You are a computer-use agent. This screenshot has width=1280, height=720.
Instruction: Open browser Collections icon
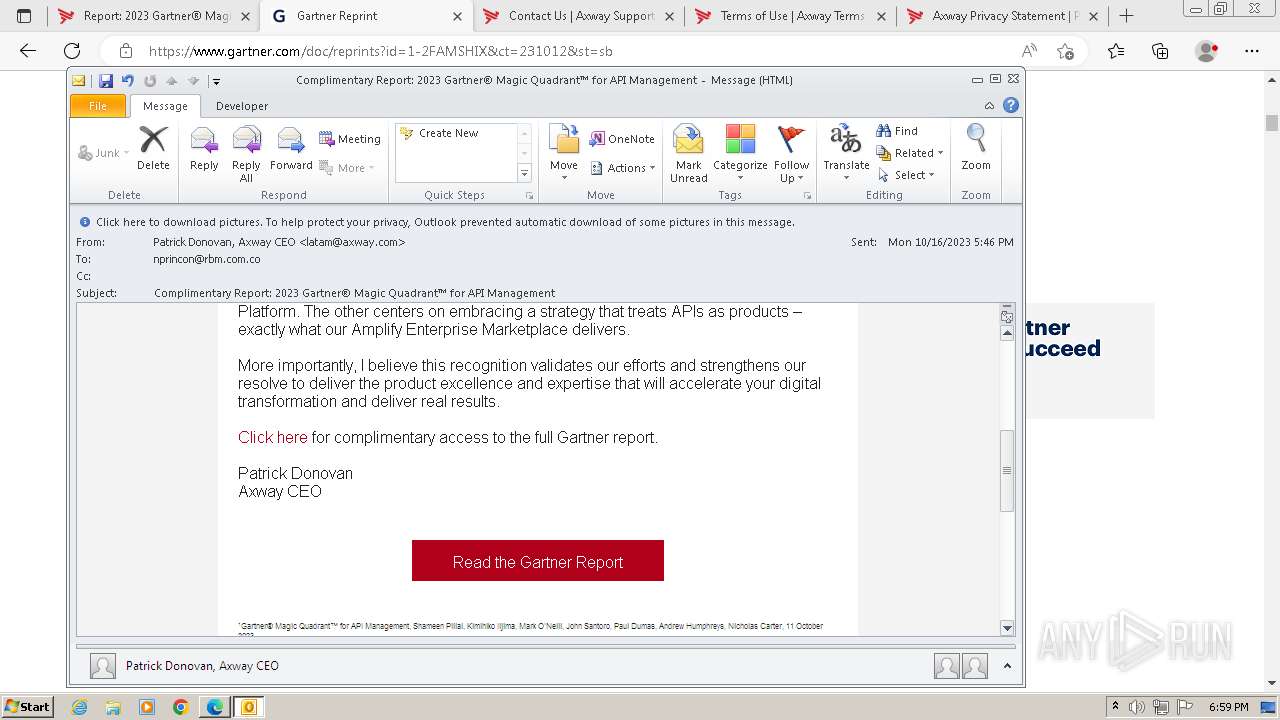tap(1160, 51)
